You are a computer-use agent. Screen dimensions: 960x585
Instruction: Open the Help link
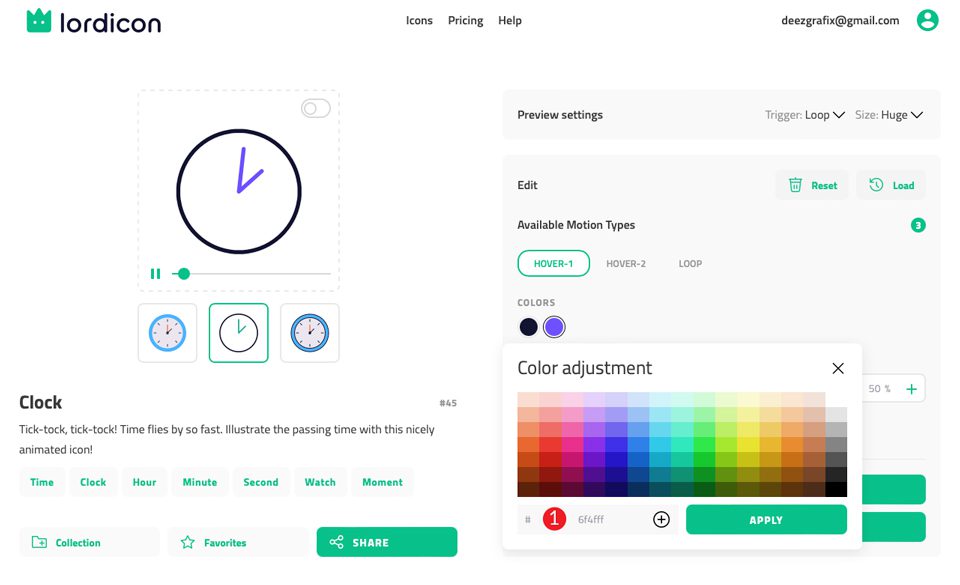tap(510, 20)
